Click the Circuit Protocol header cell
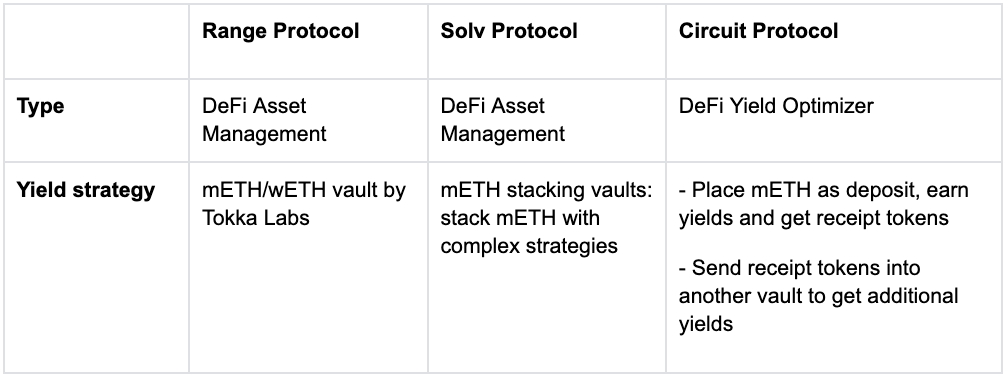The image size is (1006, 378). pos(758,31)
